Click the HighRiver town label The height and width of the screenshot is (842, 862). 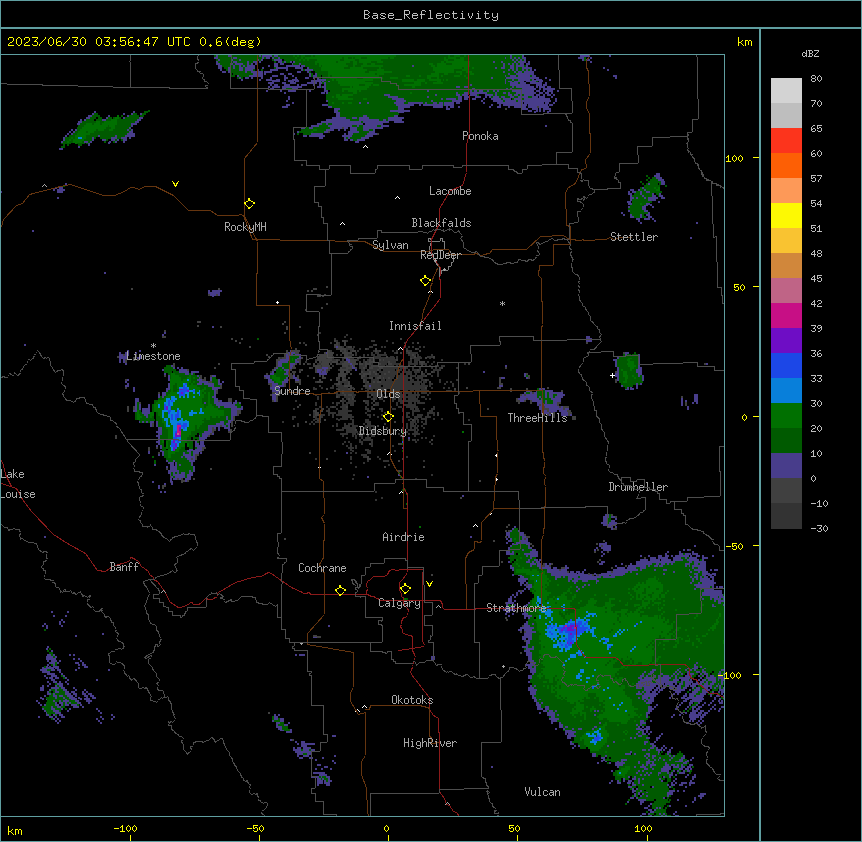pos(430,743)
